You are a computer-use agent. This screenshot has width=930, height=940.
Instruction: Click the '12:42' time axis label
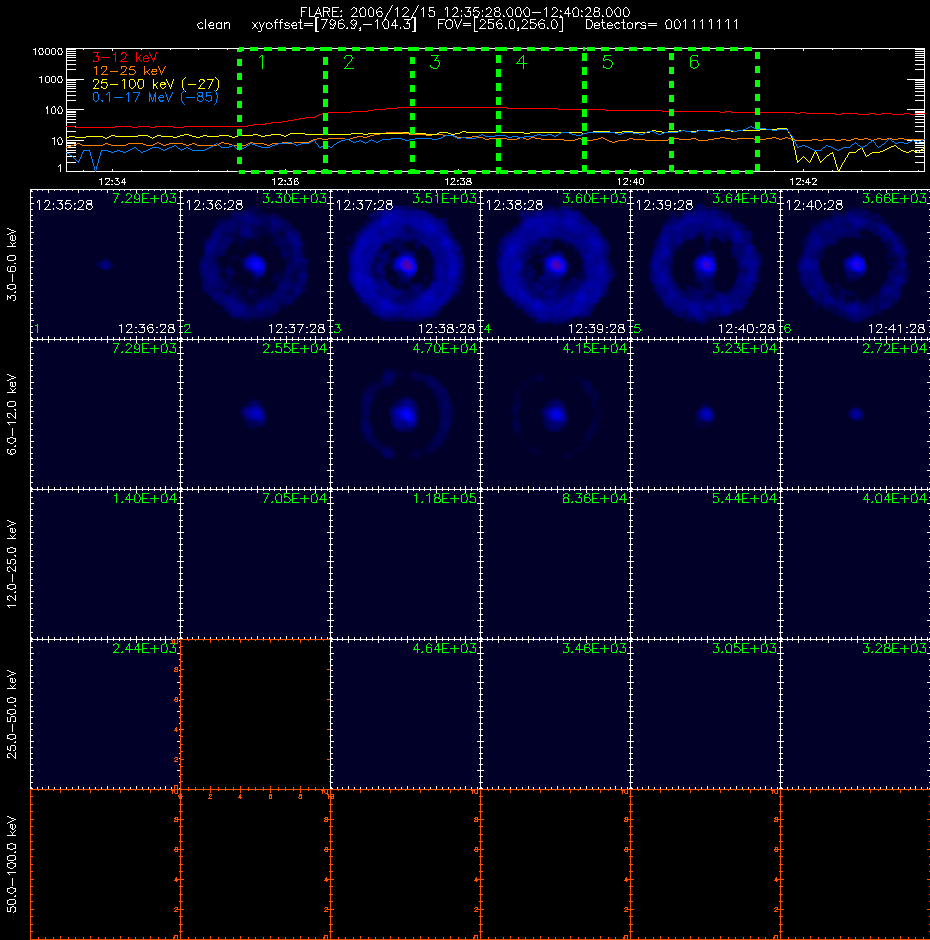[803, 181]
